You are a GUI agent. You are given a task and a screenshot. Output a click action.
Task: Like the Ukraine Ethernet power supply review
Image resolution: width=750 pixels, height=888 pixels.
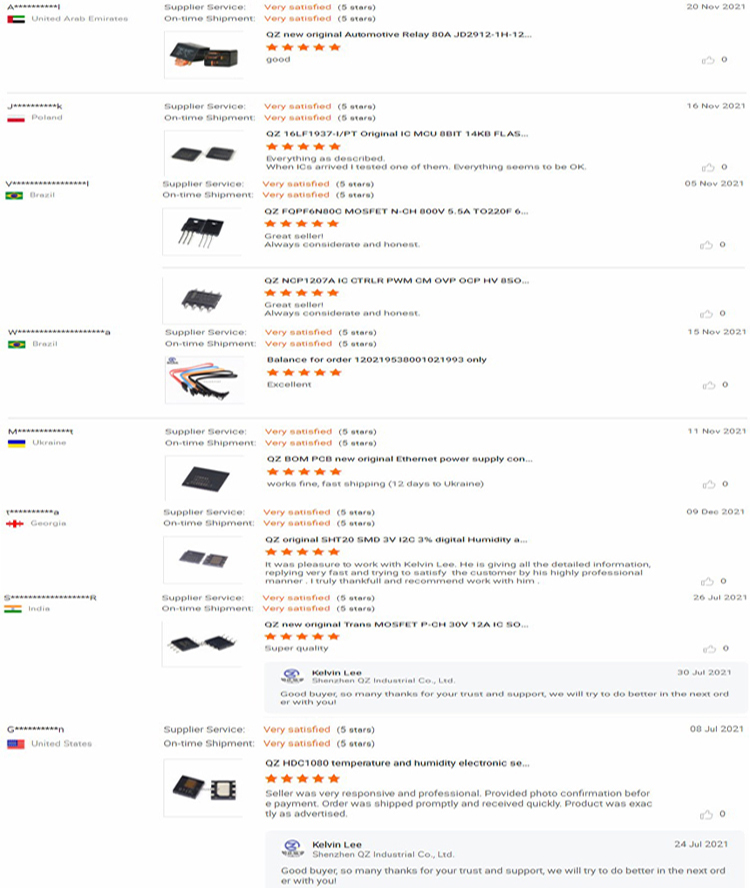pos(708,484)
